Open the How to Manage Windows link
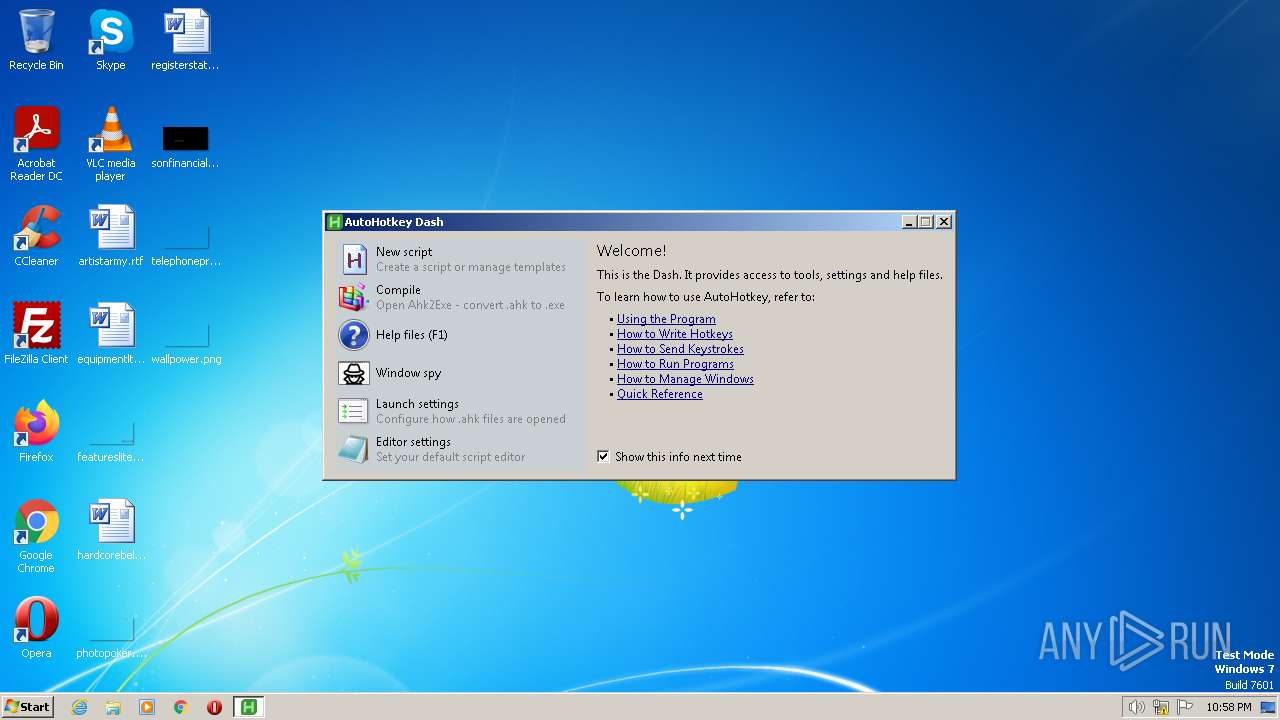Image resolution: width=1280 pixels, height=720 pixels. tap(685, 379)
